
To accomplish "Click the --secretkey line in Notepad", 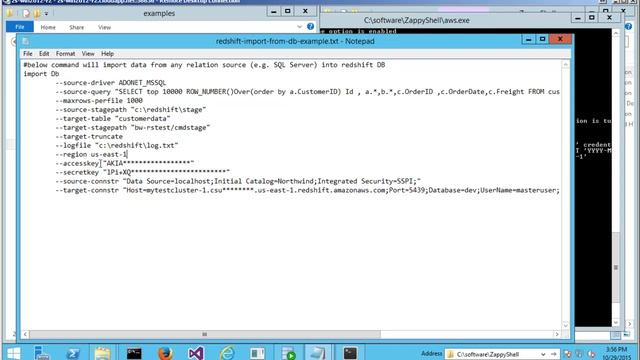I will [x=142, y=173].
